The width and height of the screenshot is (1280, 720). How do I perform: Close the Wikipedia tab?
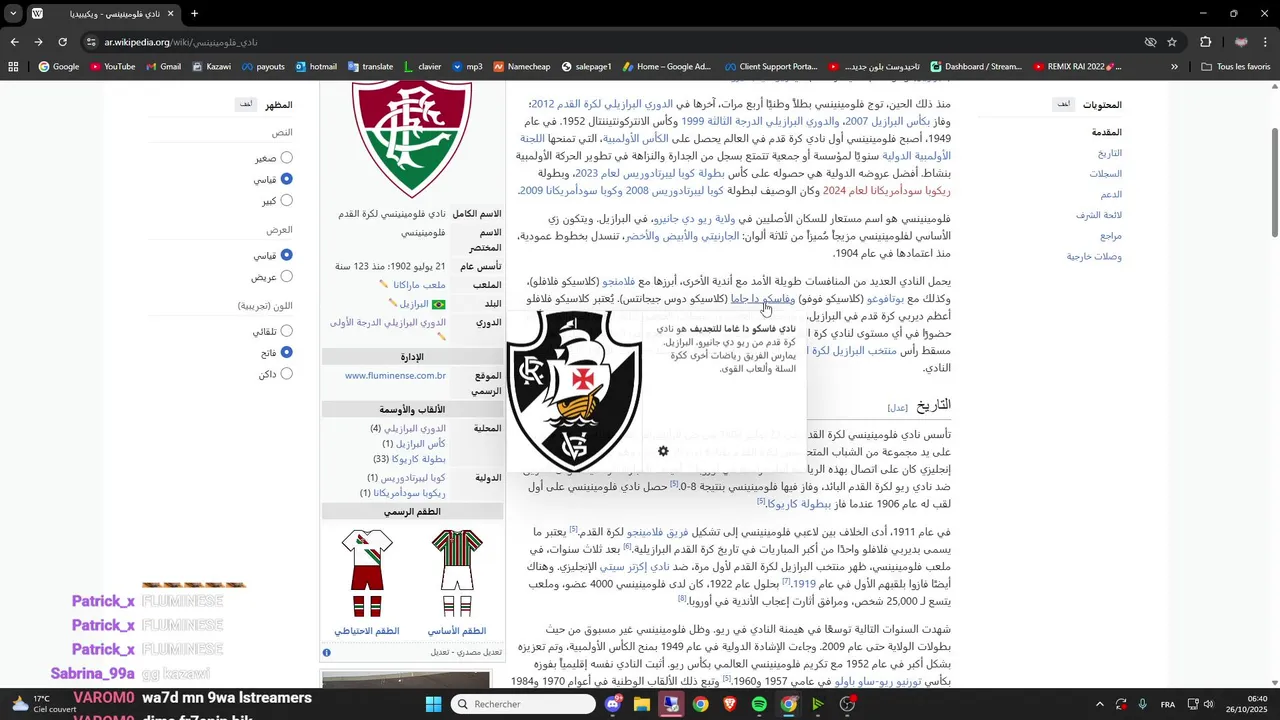[x=171, y=14]
